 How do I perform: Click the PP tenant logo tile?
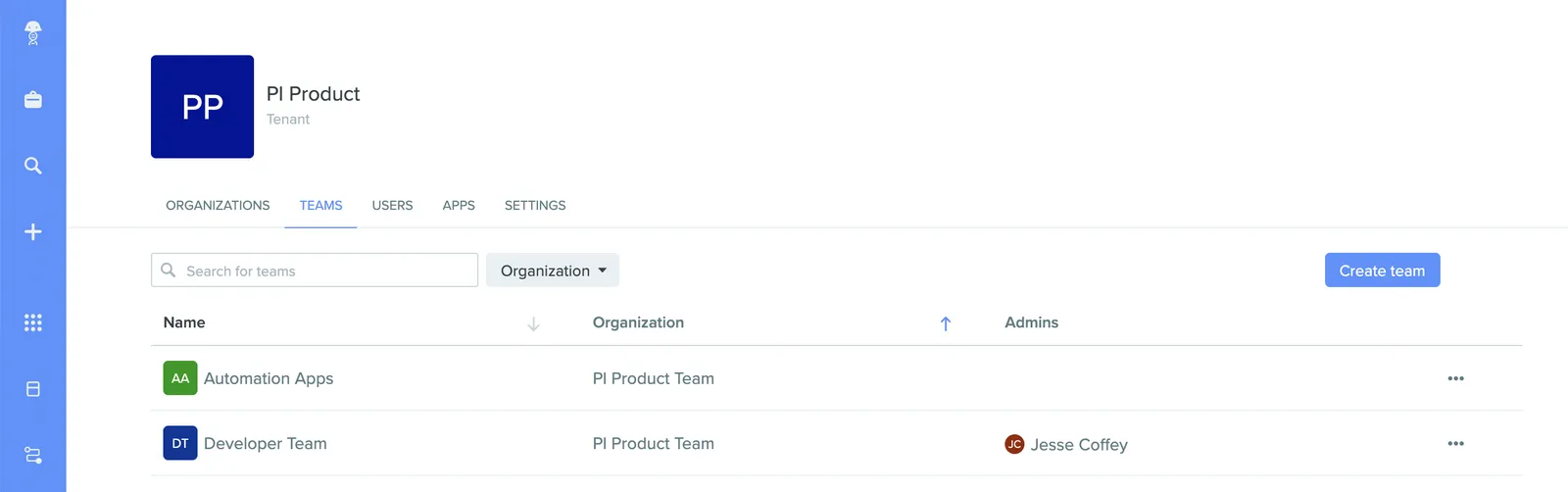202,107
